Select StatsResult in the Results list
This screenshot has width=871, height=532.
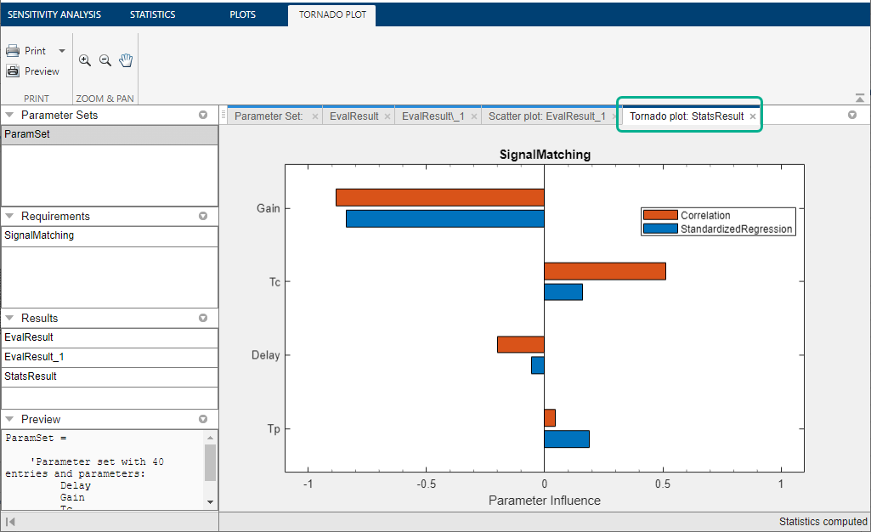tap(109, 377)
